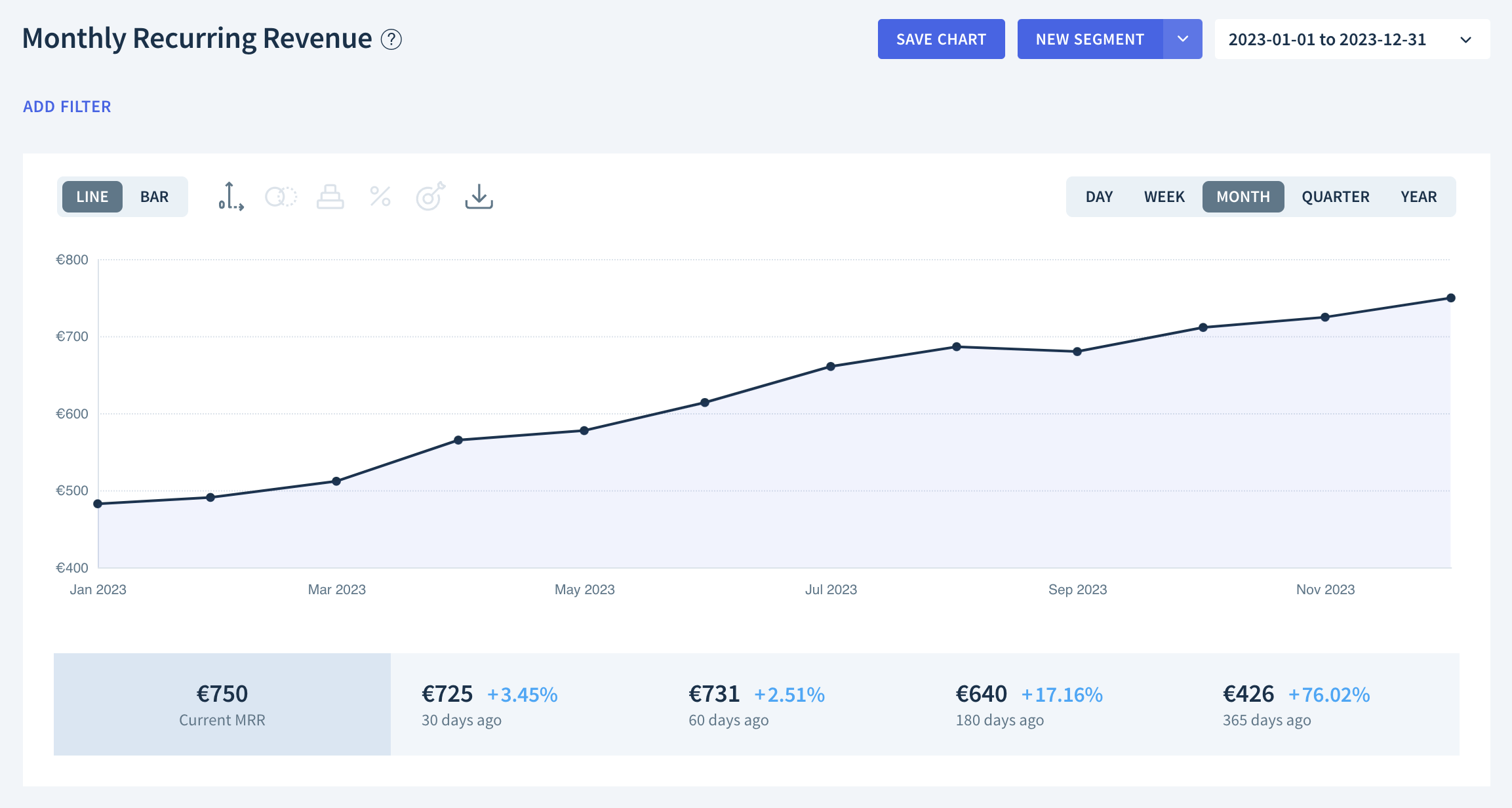Screen dimensions: 1512x808
Task: Click the compare periods circles icon
Action: (x=281, y=197)
